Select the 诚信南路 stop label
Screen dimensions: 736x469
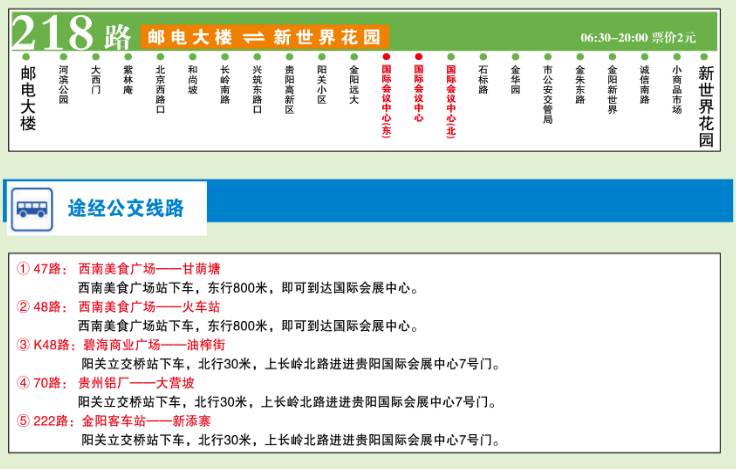(x=644, y=85)
